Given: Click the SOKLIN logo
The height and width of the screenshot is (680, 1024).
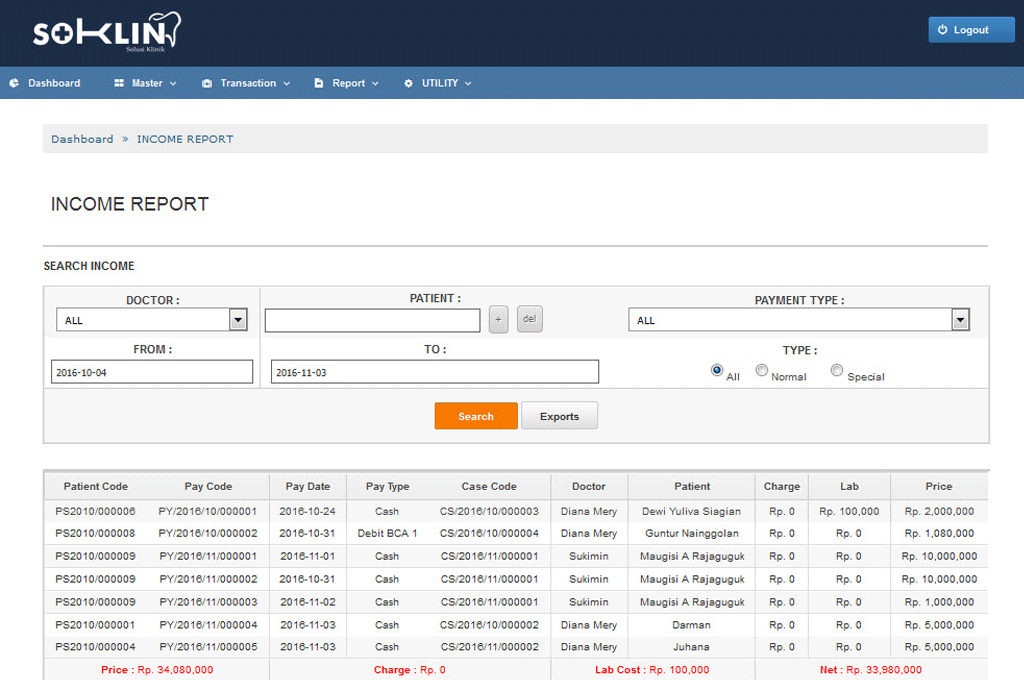Looking at the screenshot, I should tap(106, 32).
